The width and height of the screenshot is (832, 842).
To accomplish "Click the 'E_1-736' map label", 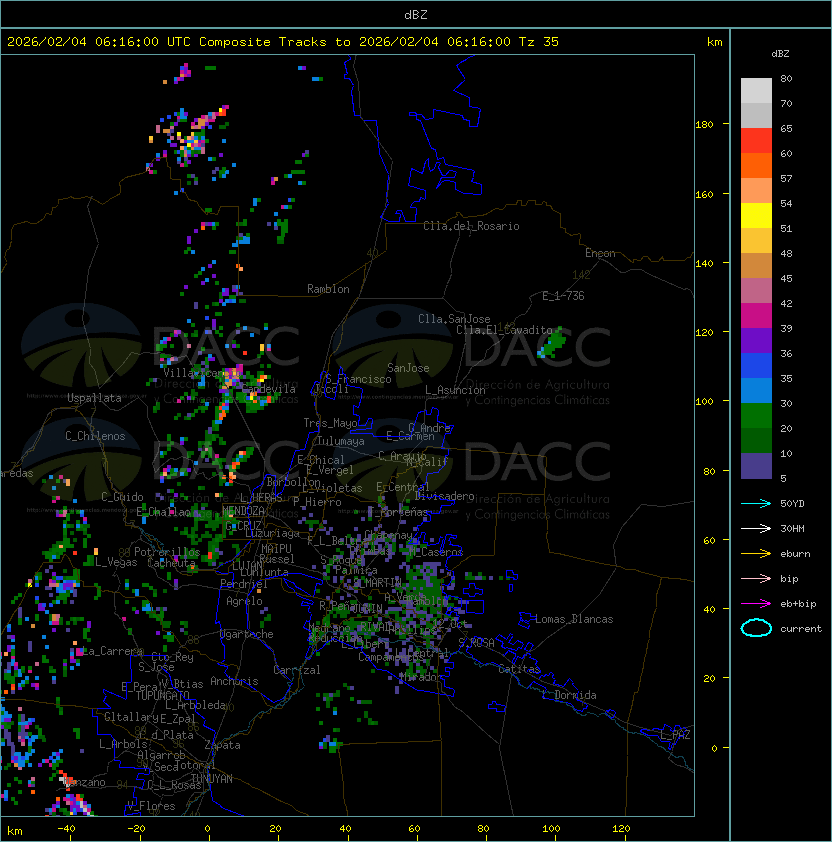I will 563,296.
